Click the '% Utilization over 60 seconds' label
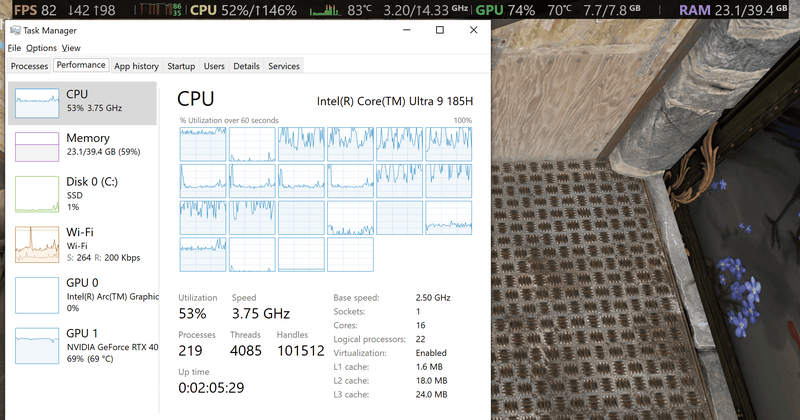 pyautogui.click(x=229, y=120)
